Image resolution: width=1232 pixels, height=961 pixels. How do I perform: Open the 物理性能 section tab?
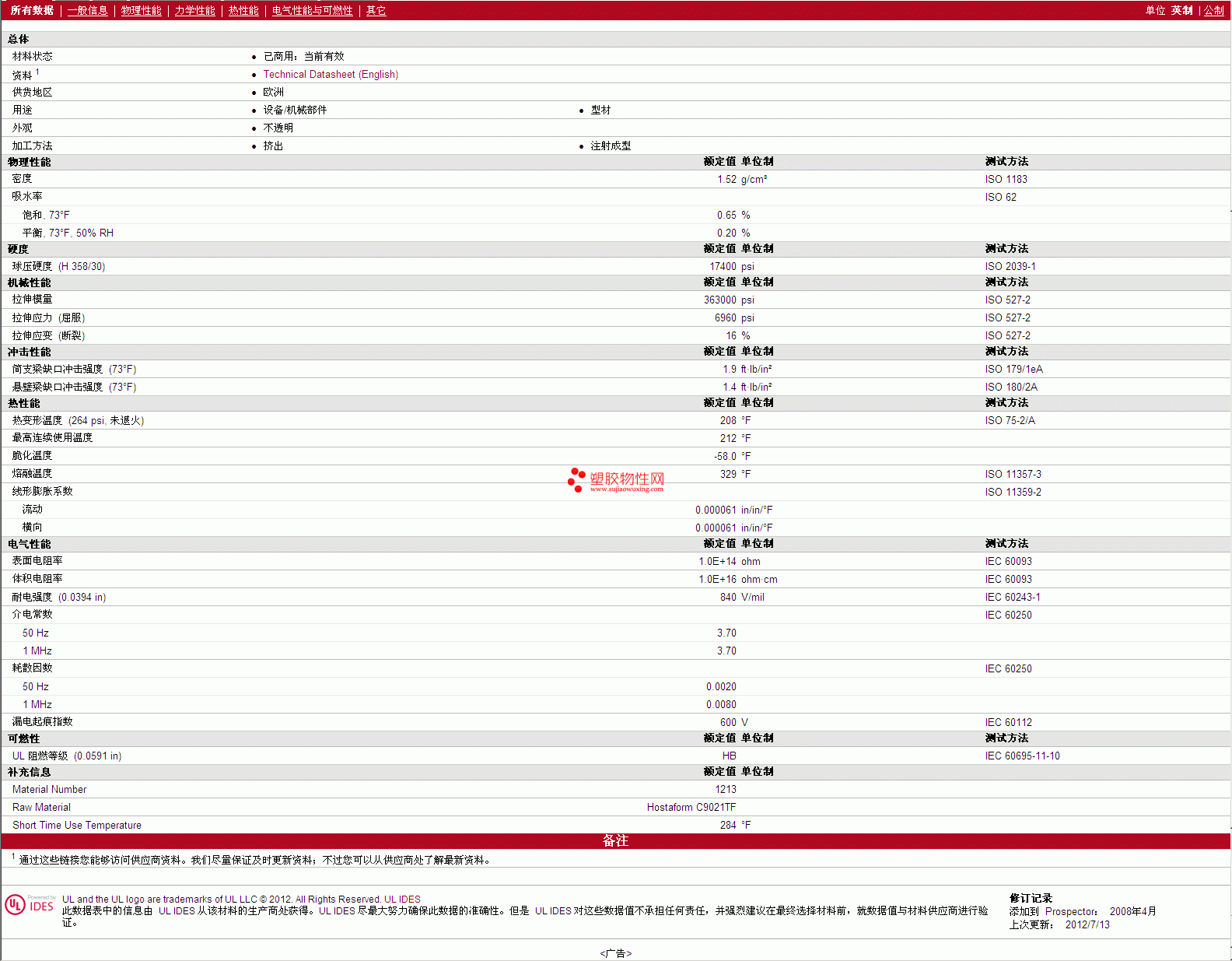pos(141,10)
